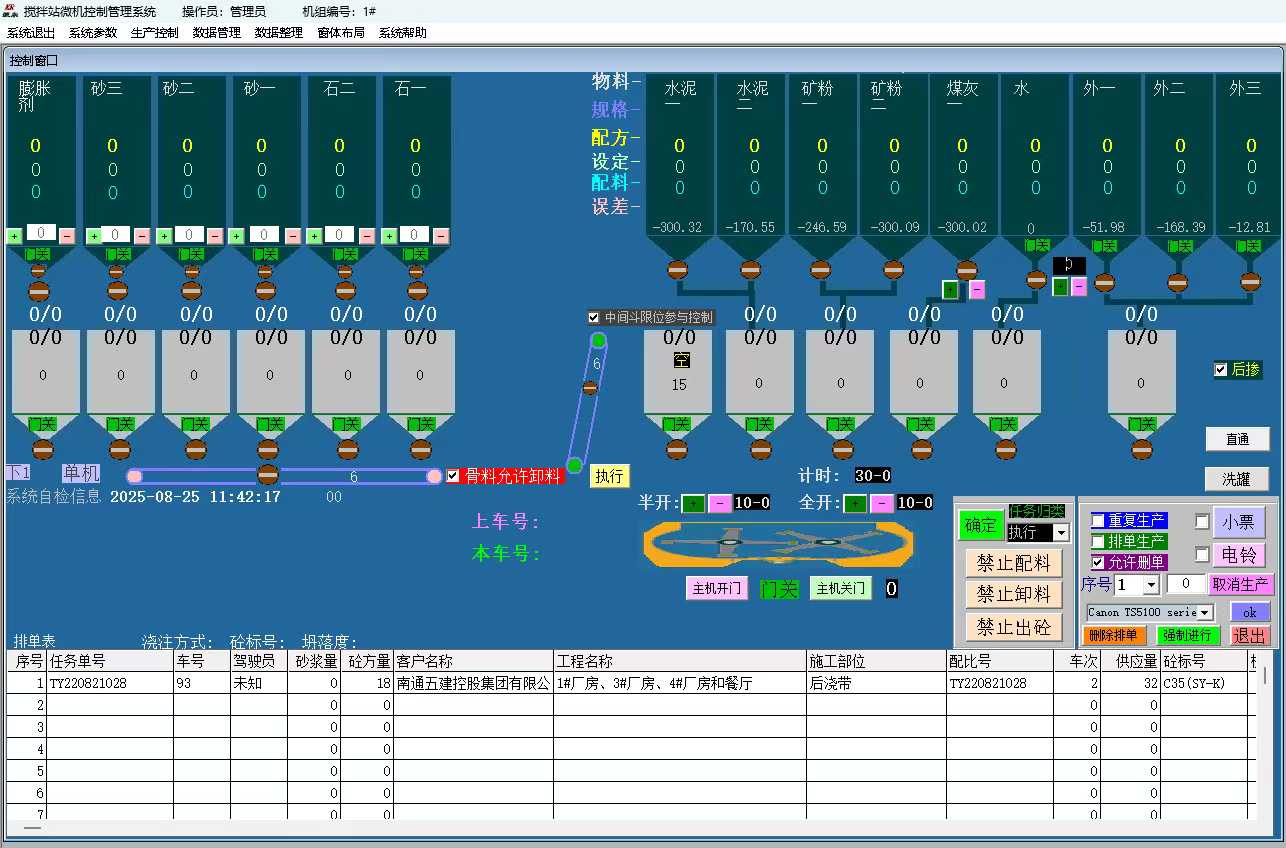1286x848 pixels.
Task: Toggle 中间斗限位参与控制 checkbox
Action: [x=594, y=318]
